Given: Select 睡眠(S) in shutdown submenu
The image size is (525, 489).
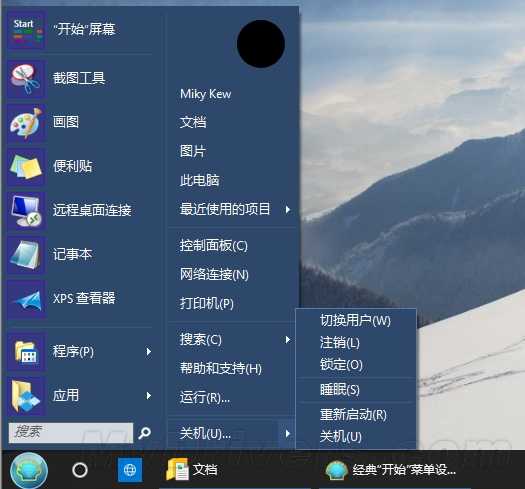Looking at the screenshot, I should coord(340,390).
